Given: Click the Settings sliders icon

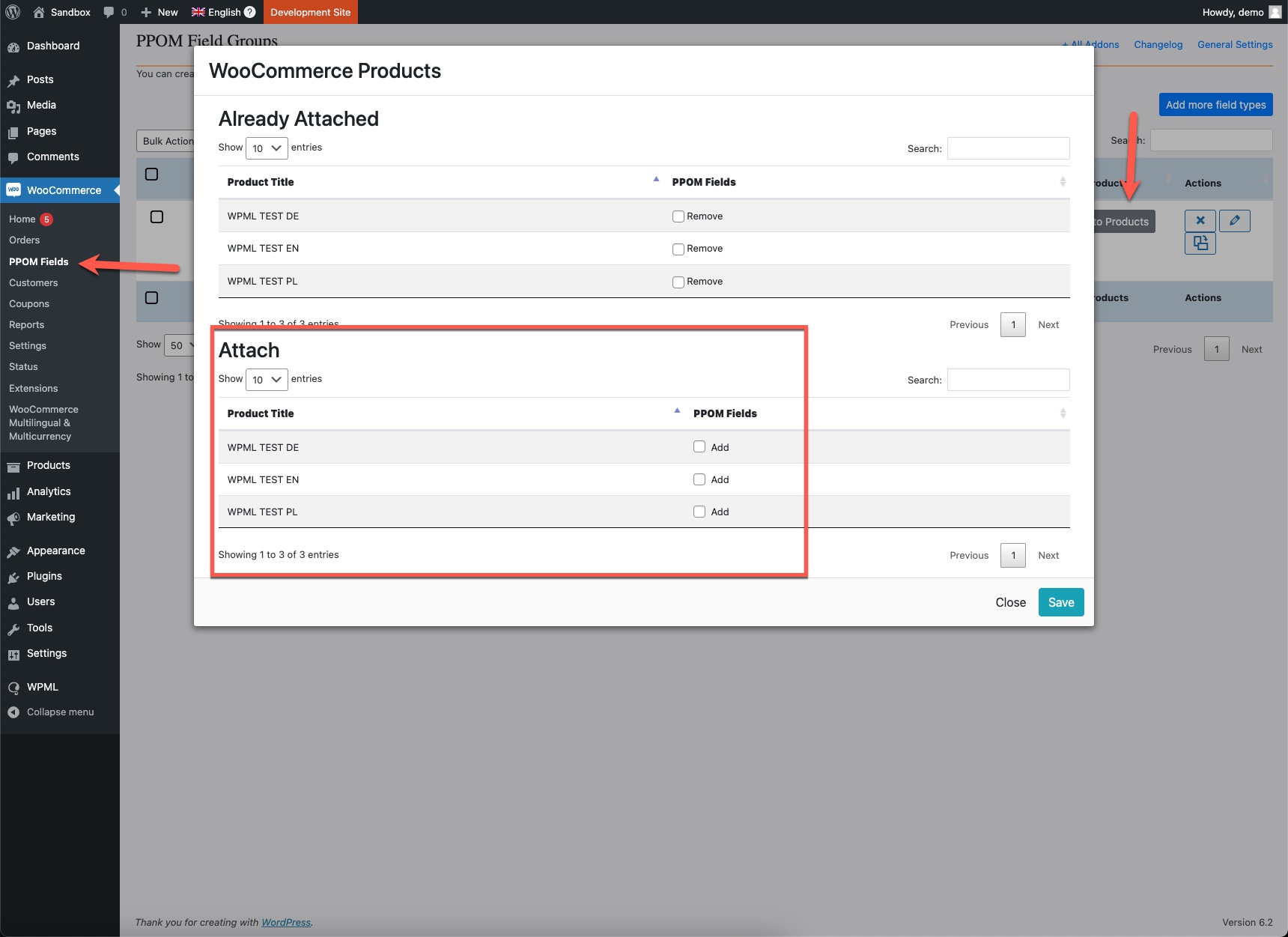Looking at the screenshot, I should 13,654.
